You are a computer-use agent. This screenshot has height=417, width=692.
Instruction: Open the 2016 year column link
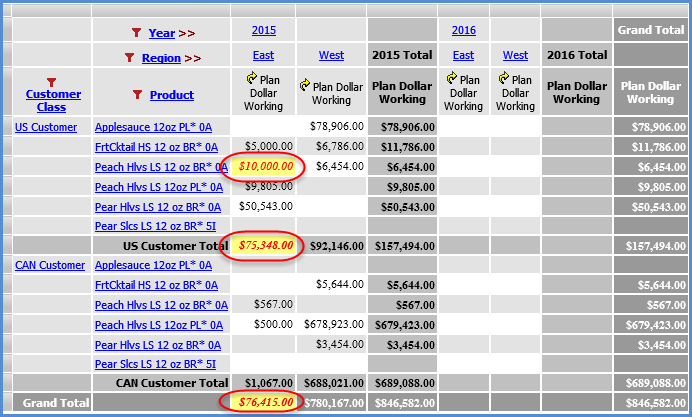pos(463,30)
